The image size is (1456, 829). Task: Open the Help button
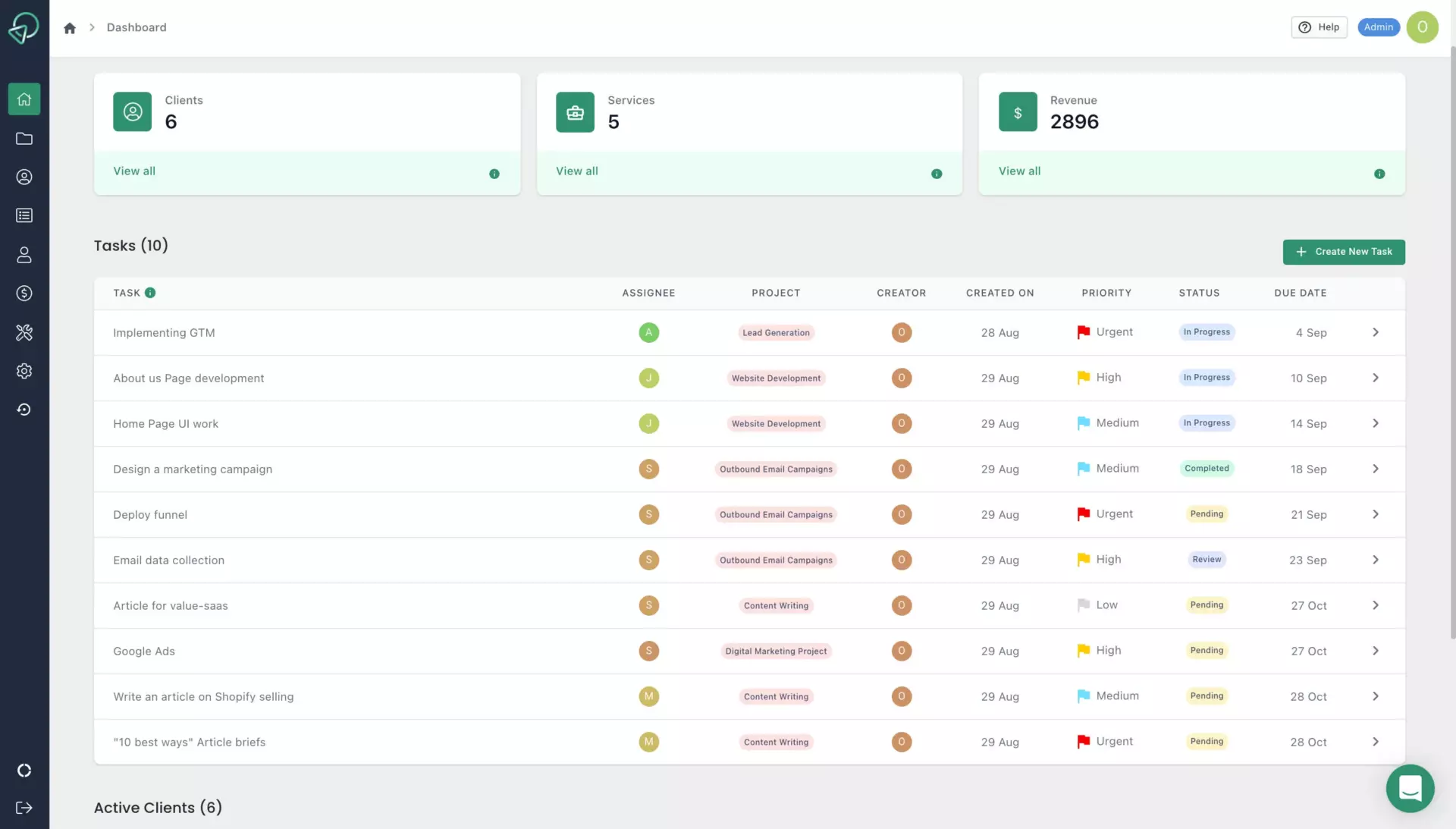1319,27
